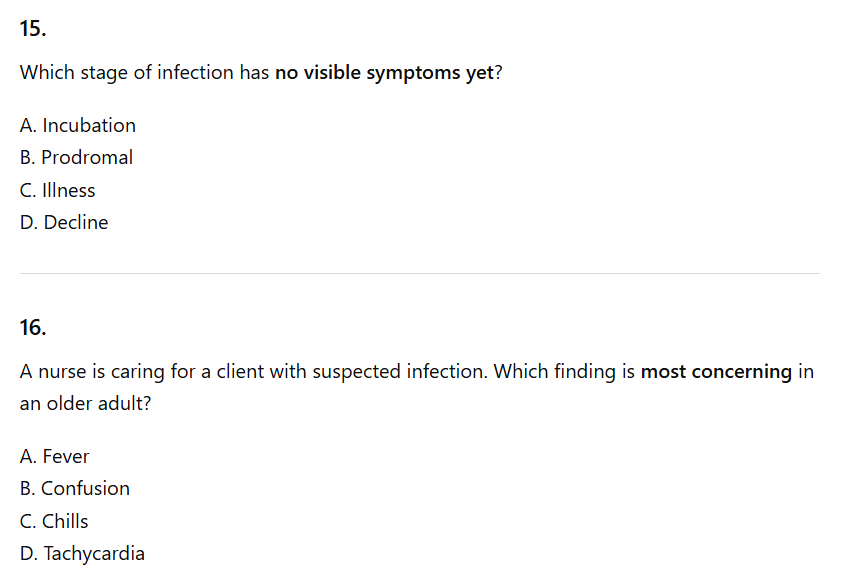The height and width of the screenshot is (574, 859).
Task: Click bold phrase "most concerning"
Action: pyautogui.click(x=716, y=371)
